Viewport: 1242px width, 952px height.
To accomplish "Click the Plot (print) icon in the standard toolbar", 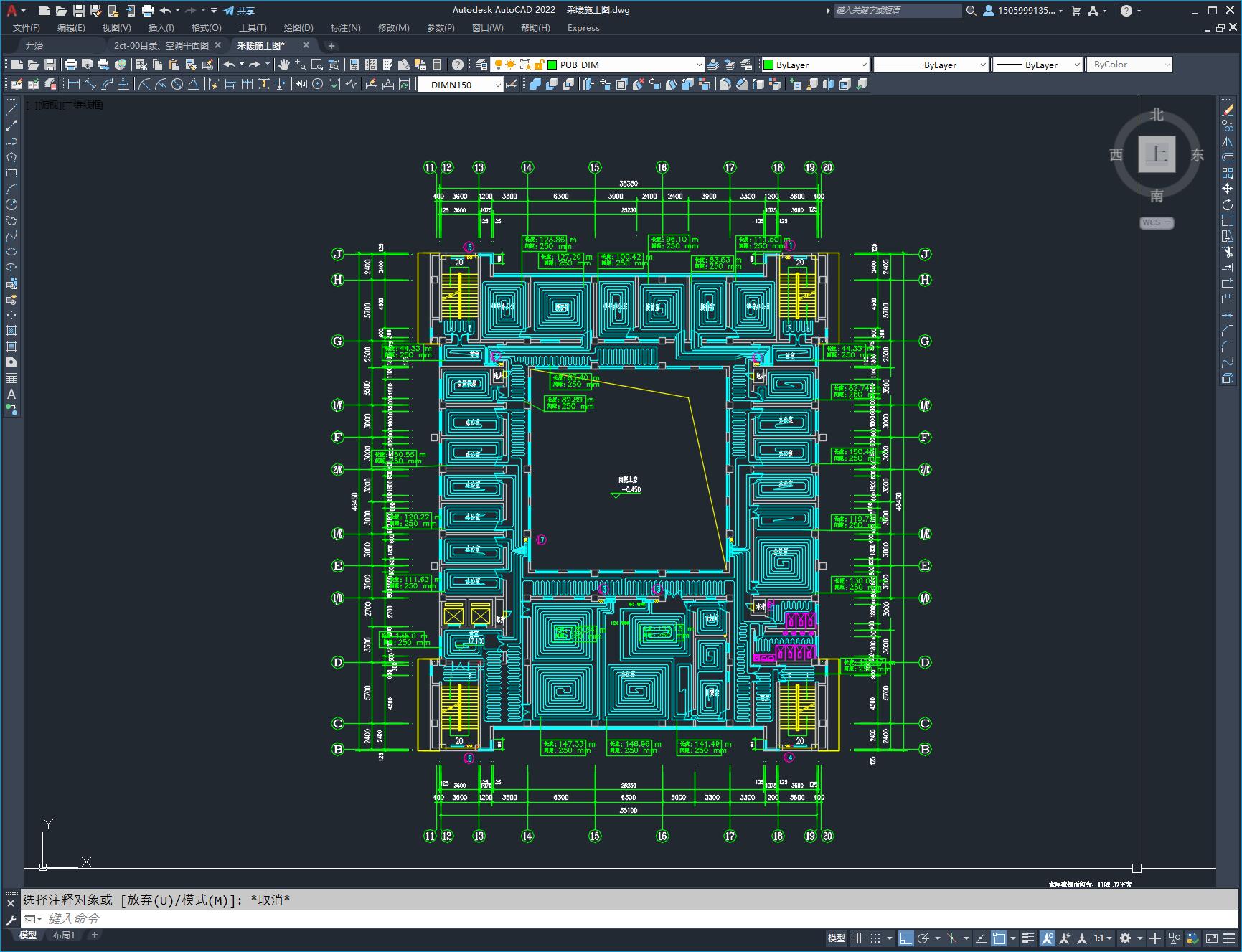I will (71, 65).
